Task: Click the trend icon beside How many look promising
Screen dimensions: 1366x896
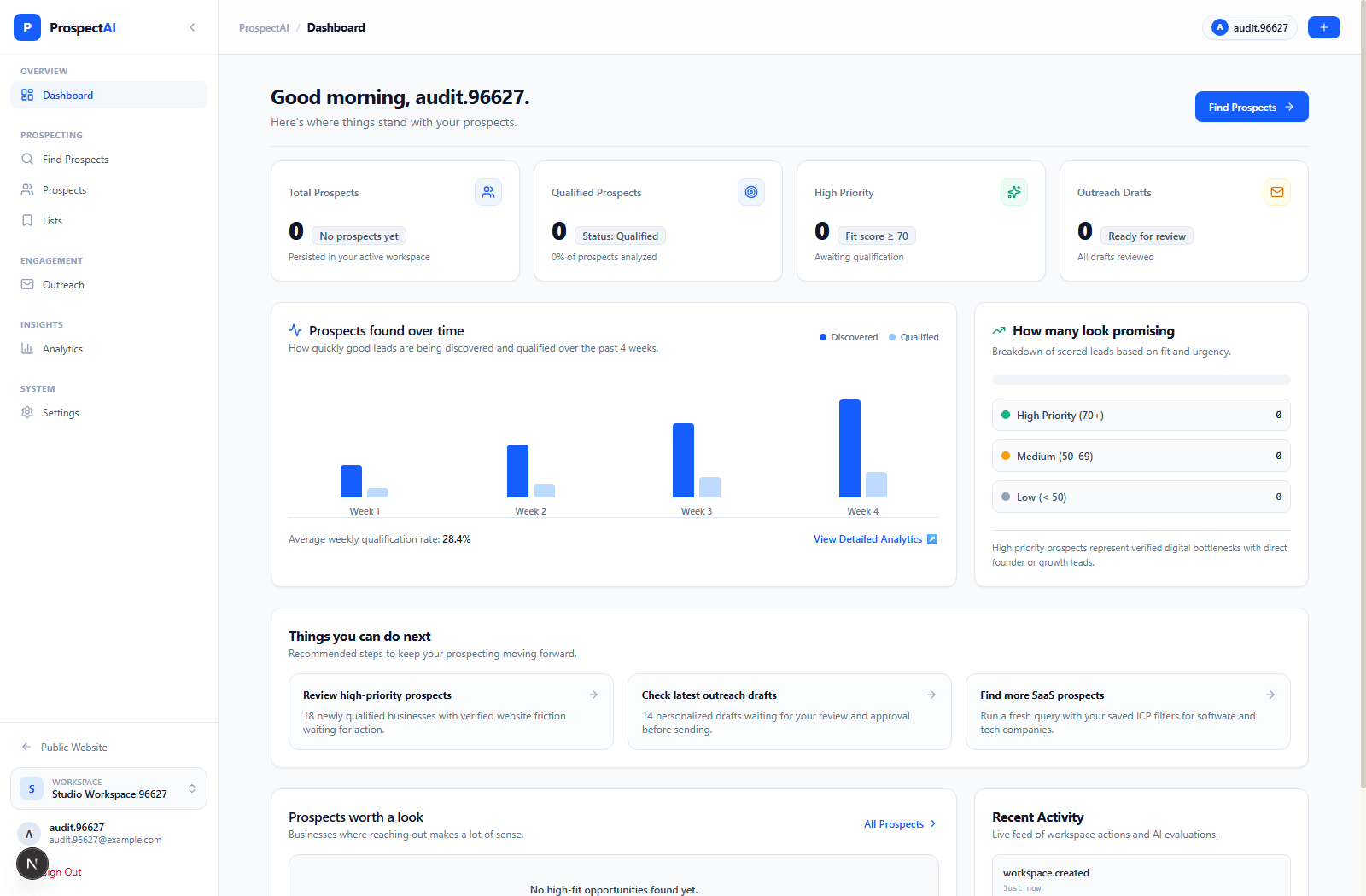Action: point(999,330)
